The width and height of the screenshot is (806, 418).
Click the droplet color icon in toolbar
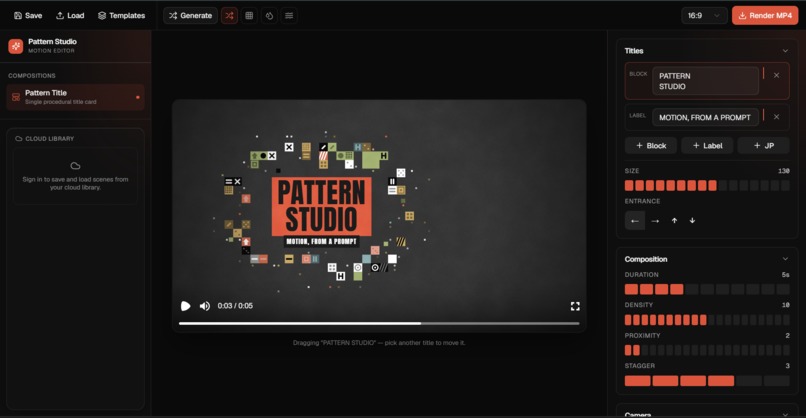269,15
